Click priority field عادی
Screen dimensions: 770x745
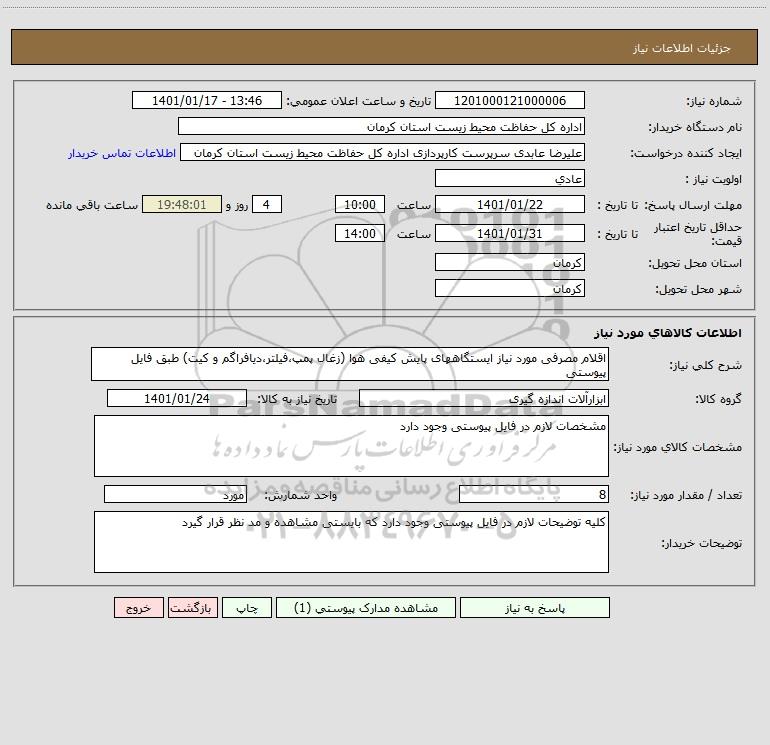pos(510,178)
